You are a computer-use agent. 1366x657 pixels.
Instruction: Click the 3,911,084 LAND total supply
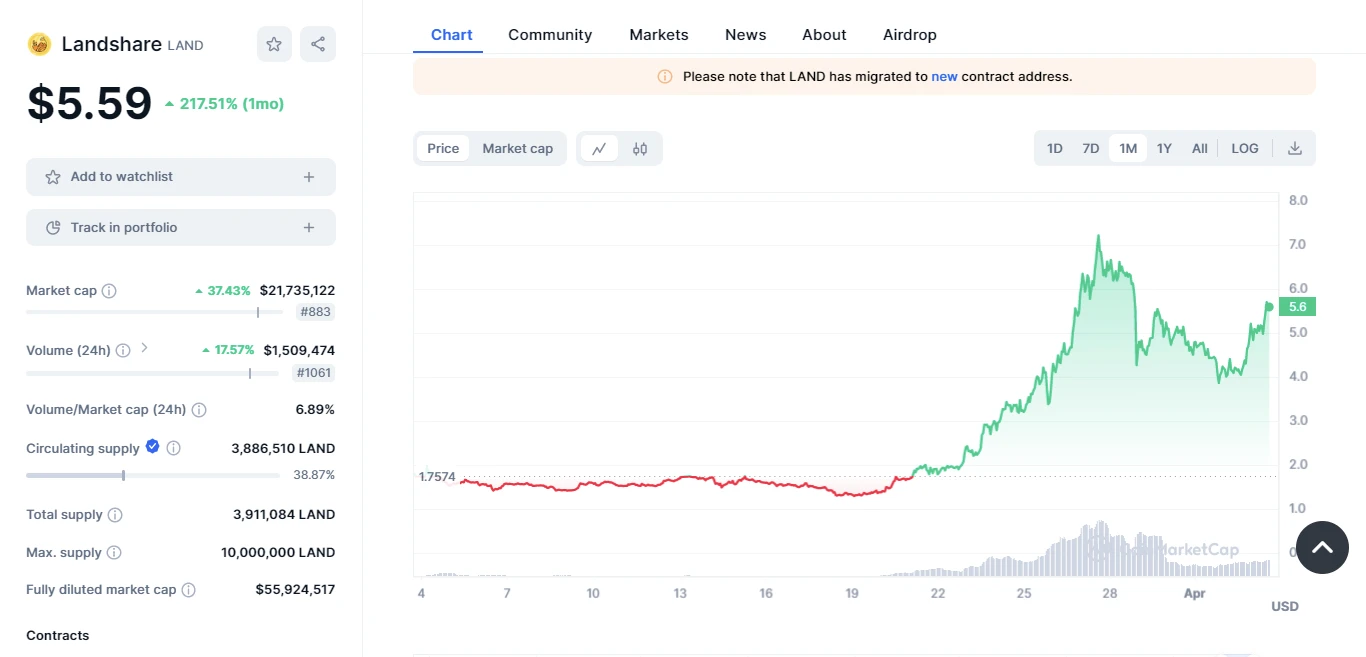pos(284,515)
